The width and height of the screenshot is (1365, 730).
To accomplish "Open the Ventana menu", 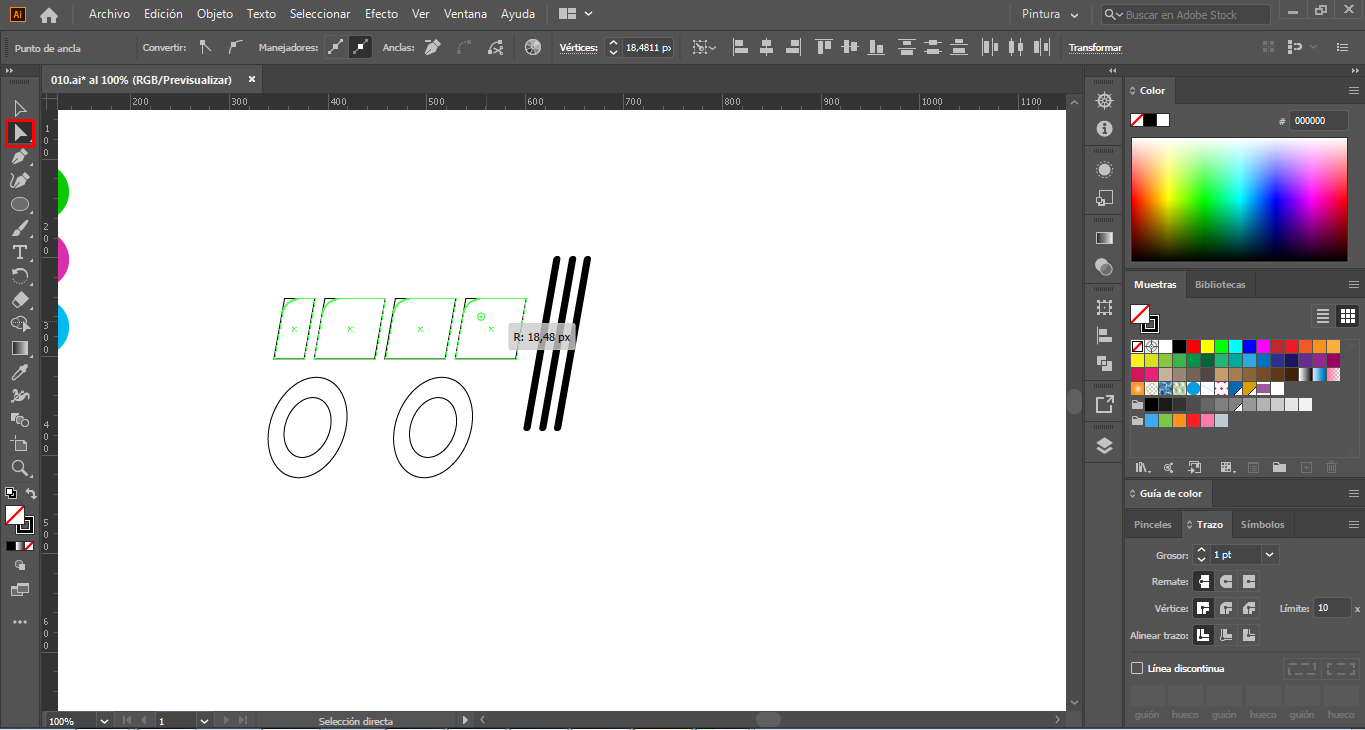I will pyautogui.click(x=466, y=14).
